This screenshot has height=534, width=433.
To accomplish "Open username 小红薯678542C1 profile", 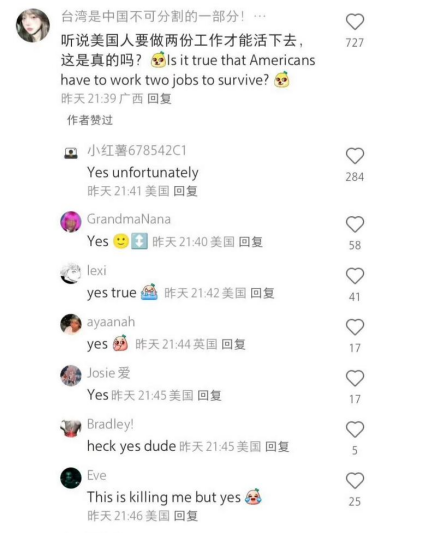I will click(137, 151).
